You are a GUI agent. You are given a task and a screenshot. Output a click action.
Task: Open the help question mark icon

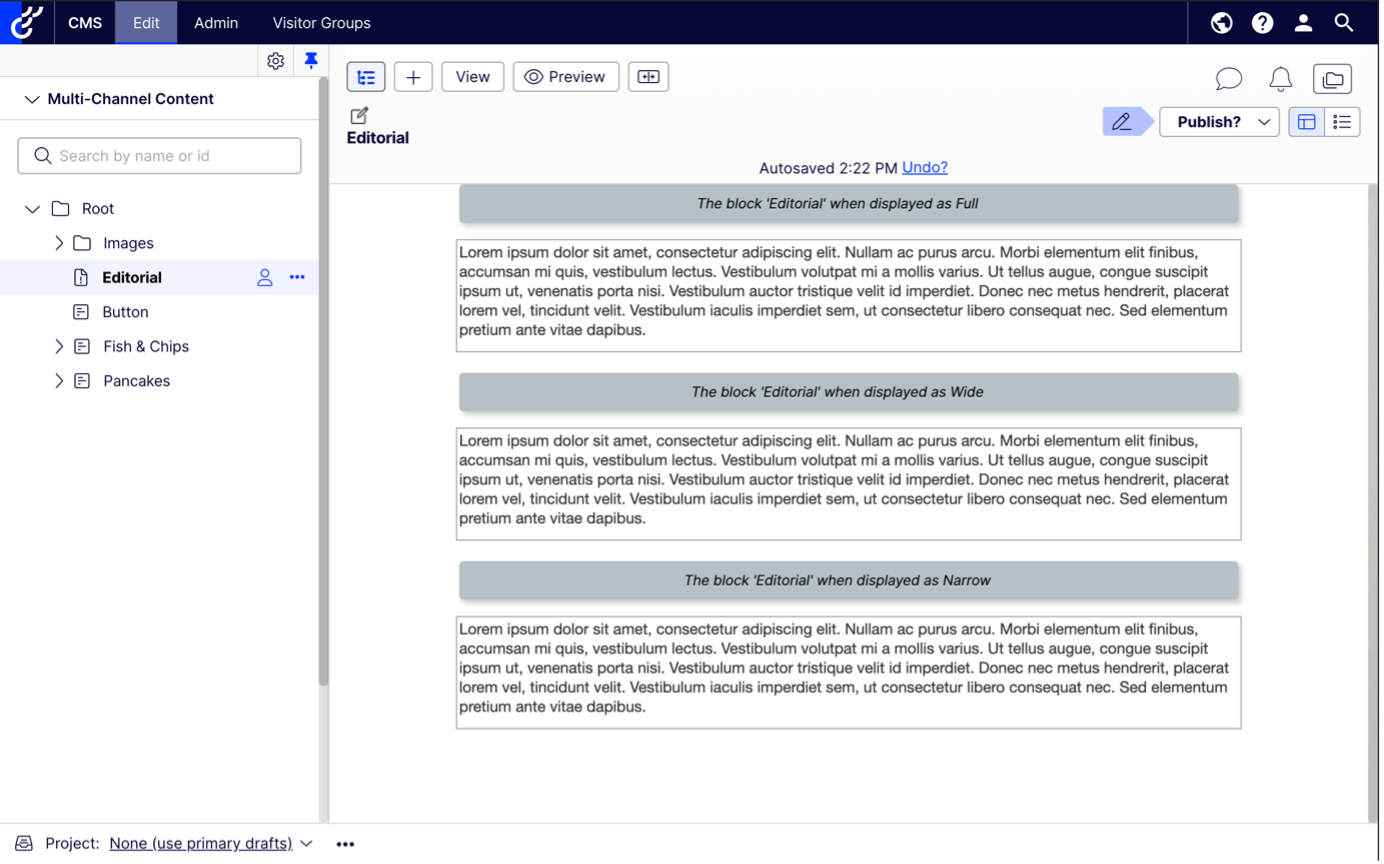point(1262,22)
